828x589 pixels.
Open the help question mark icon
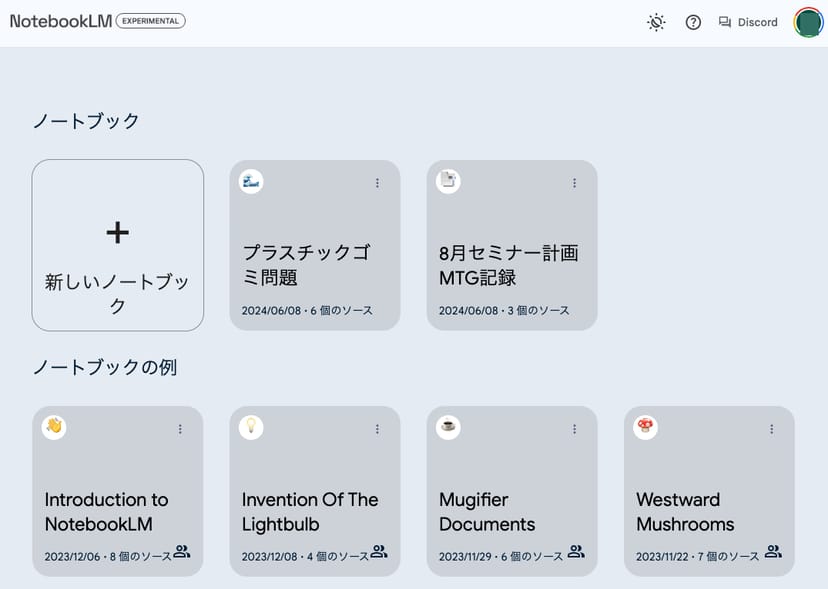pos(693,22)
